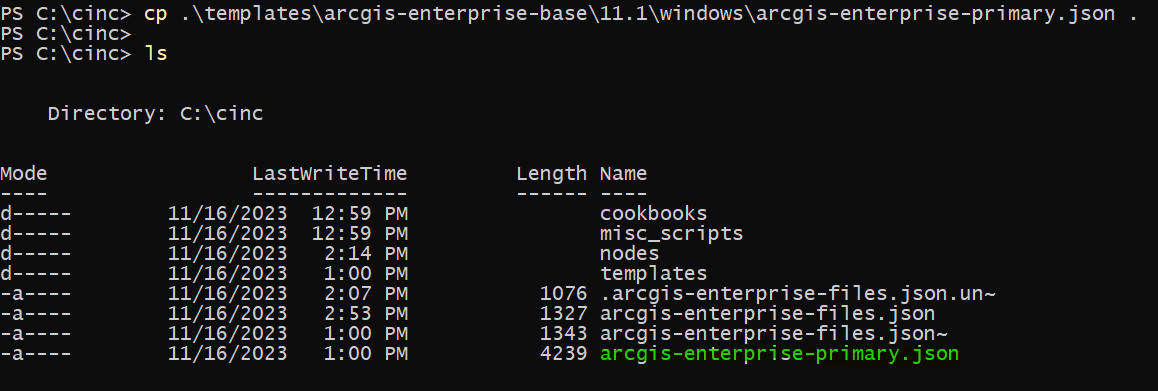1158x391 pixels.
Task: Select the arcgis-enterprise-files.json file name
Action: pyautogui.click(x=767, y=313)
